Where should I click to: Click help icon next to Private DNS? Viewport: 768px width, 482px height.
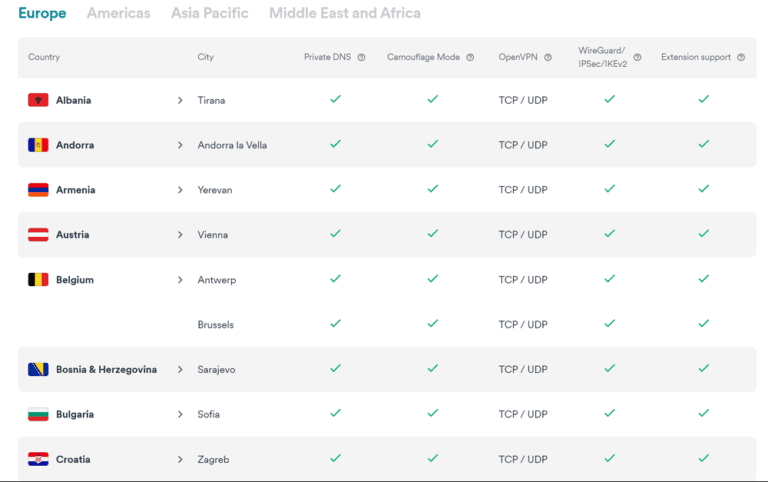(361, 58)
